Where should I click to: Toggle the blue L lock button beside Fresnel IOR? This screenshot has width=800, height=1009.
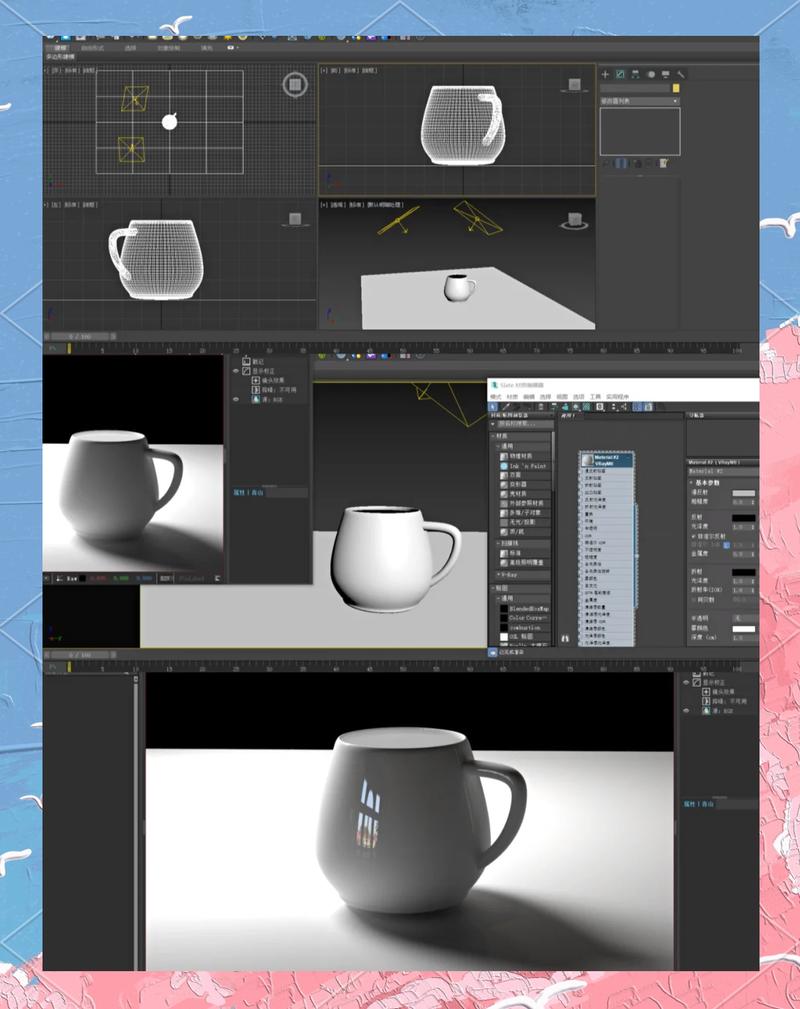pos(727,545)
